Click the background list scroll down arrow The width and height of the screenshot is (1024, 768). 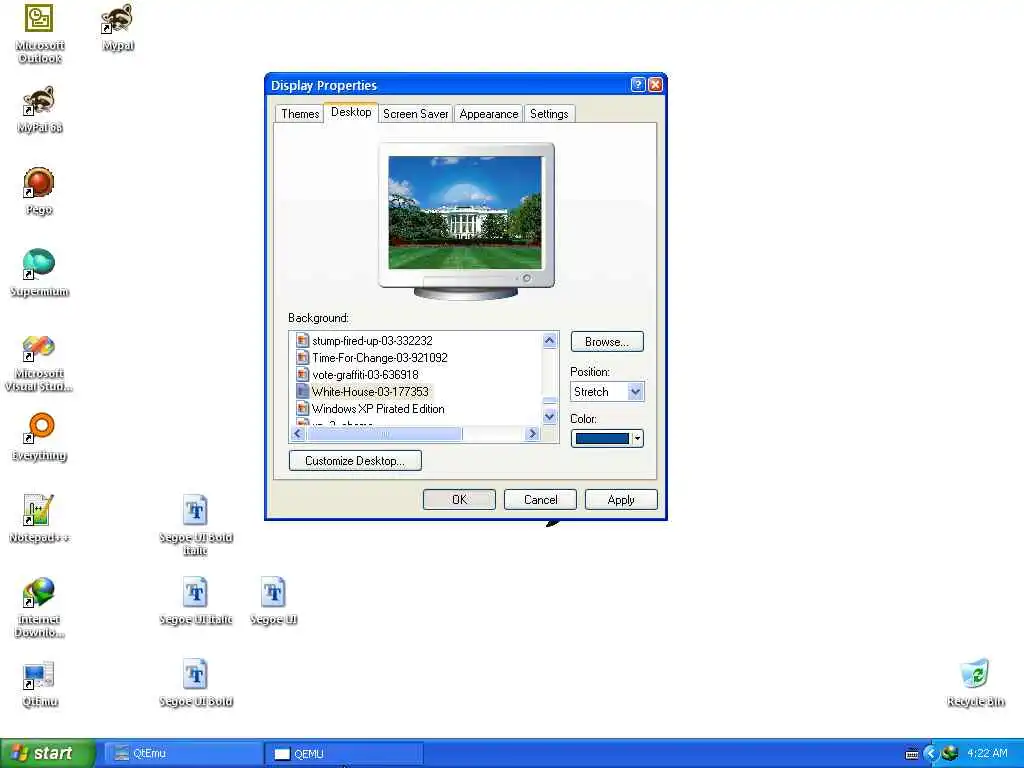point(550,416)
